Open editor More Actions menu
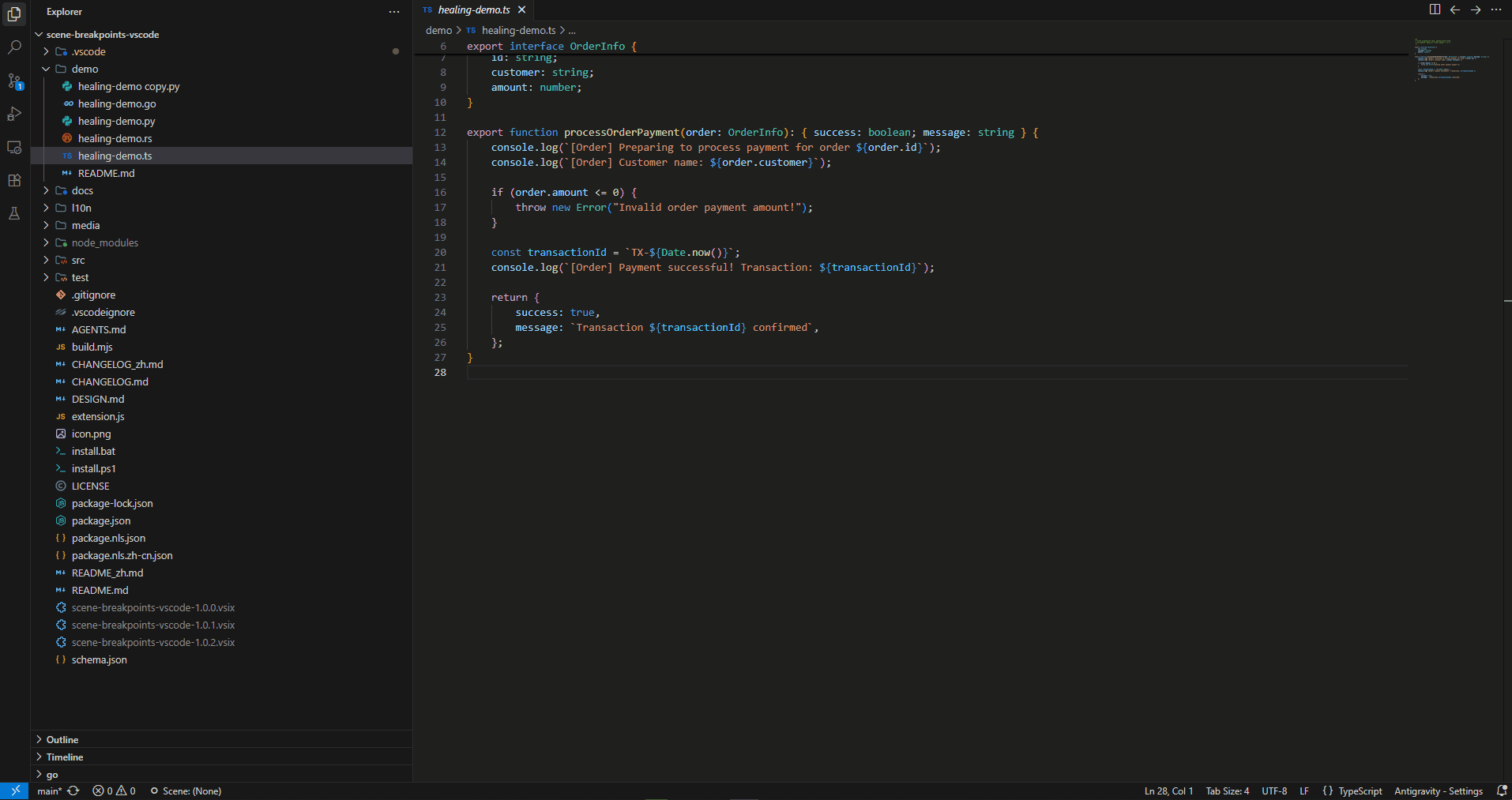The height and width of the screenshot is (800, 1512). [x=1496, y=9]
